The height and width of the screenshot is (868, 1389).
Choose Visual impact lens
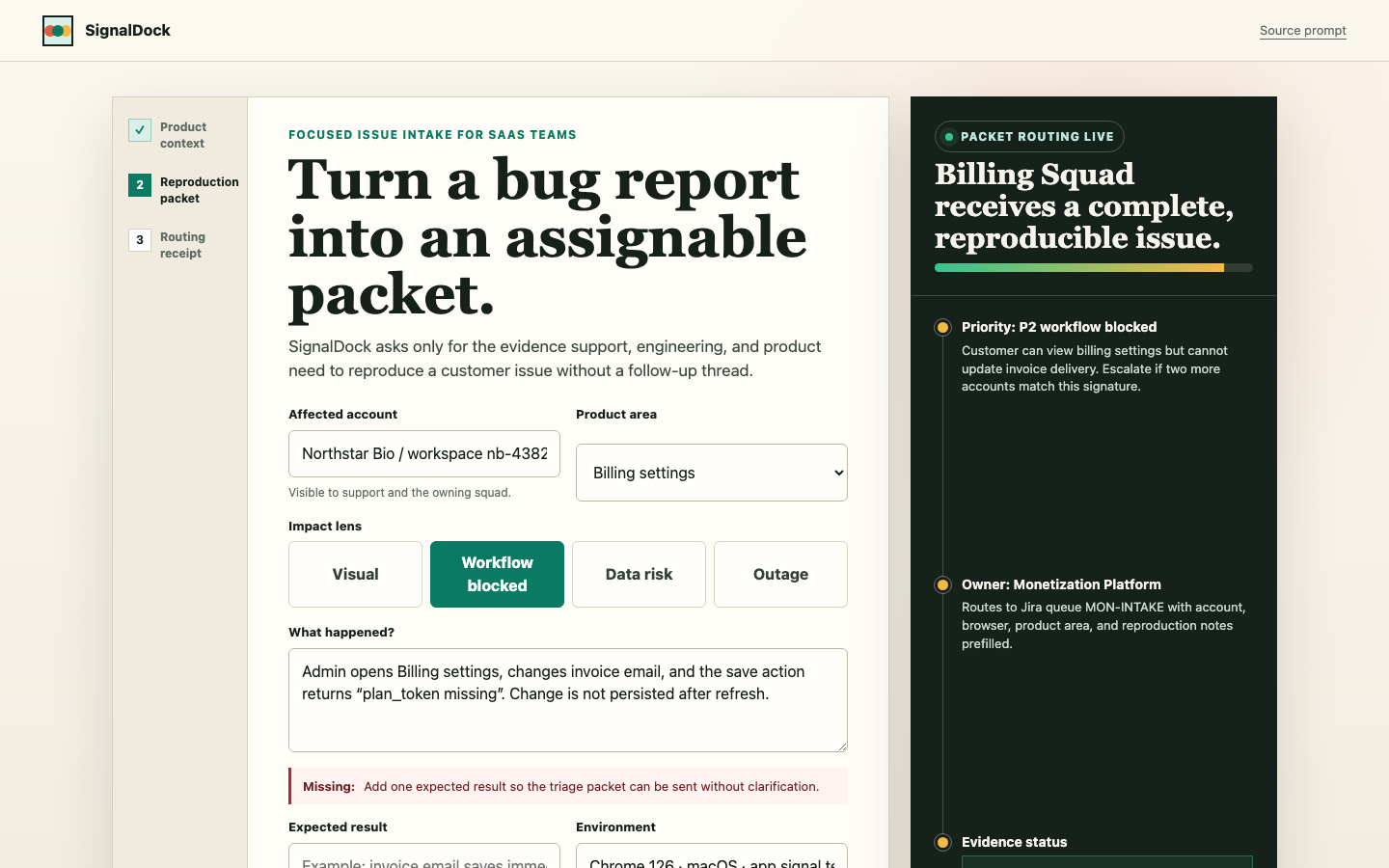(355, 574)
